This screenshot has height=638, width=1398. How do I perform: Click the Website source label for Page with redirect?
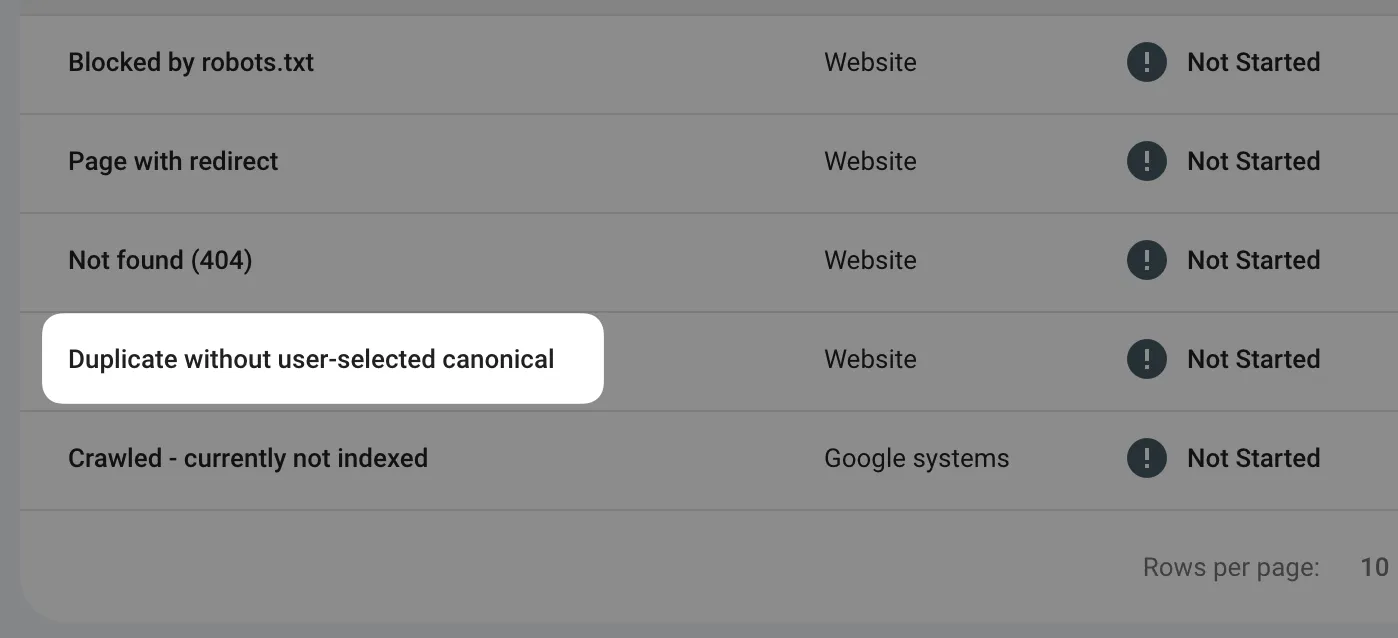(x=869, y=161)
